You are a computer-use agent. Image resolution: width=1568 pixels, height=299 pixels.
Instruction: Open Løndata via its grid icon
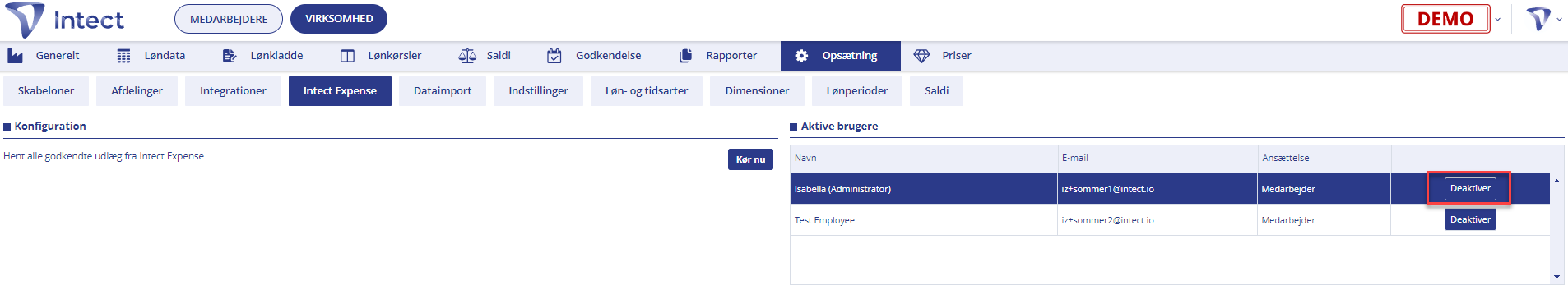(123, 56)
